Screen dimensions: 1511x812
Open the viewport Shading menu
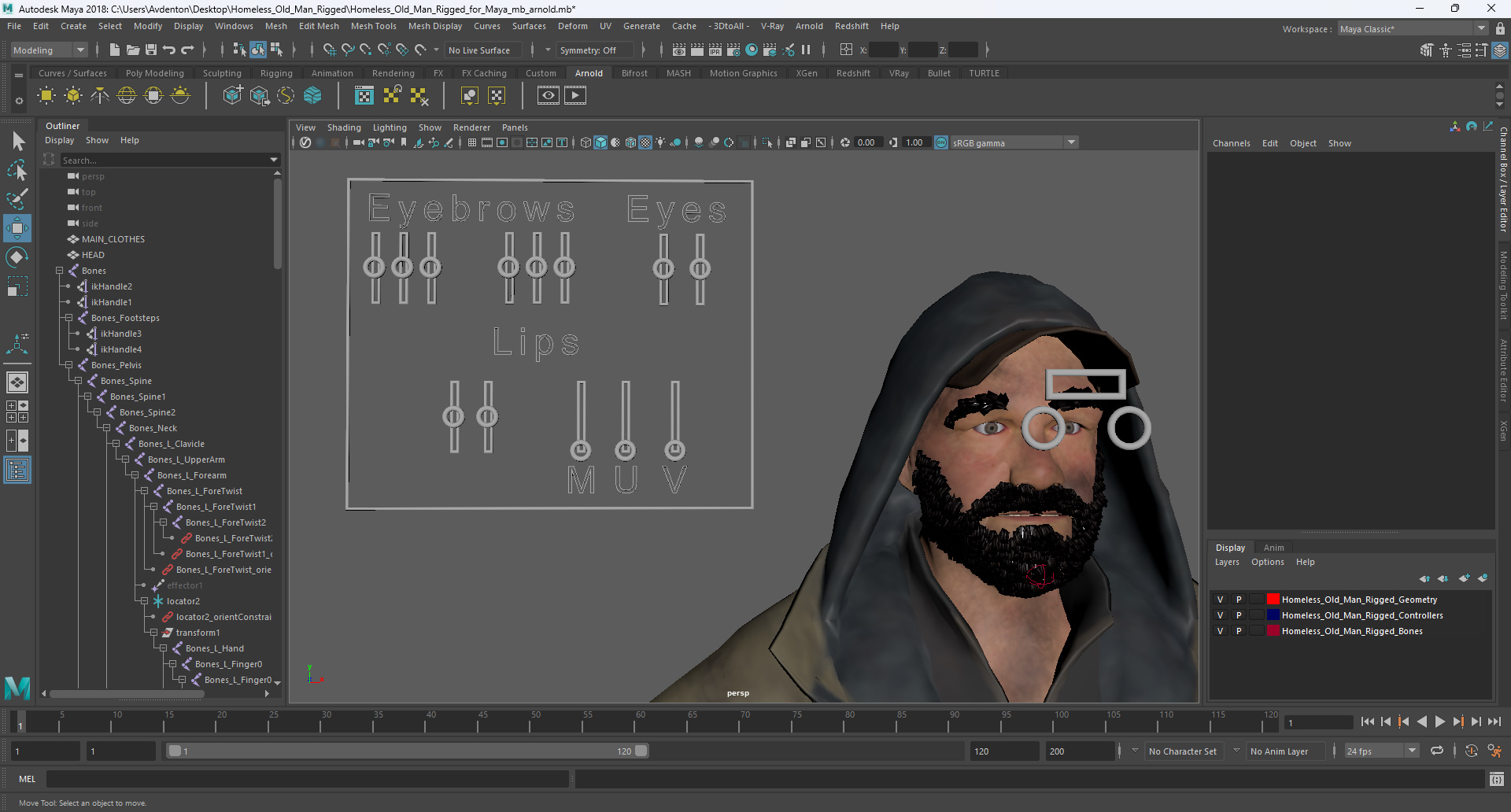coord(344,127)
